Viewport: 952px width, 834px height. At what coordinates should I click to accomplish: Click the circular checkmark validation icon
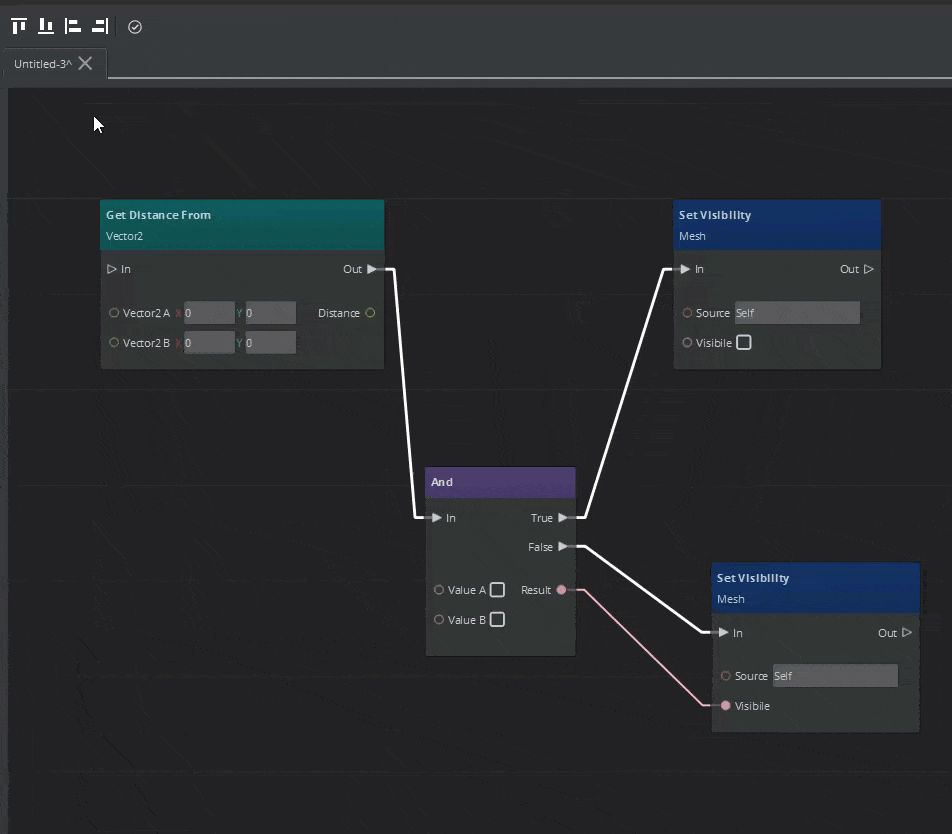[x=135, y=27]
